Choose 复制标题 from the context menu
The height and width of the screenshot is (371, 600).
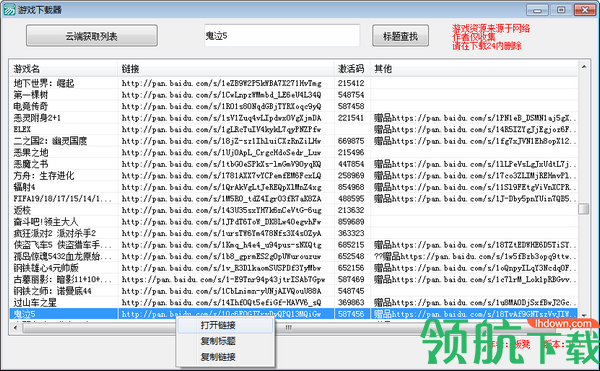[x=225, y=341]
